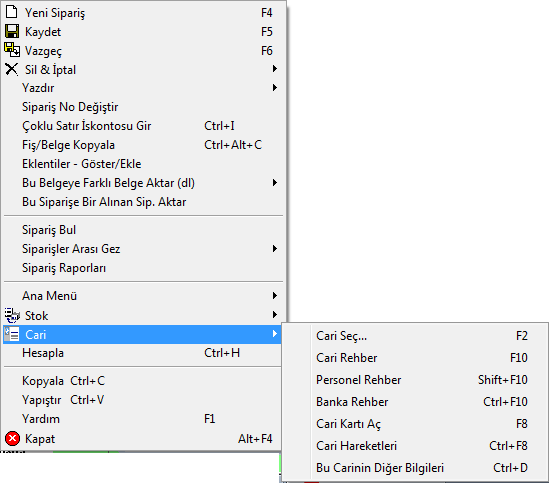Open the Ana Menü submenu arrow
The image size is (549, 483).
tap(275, 296)
